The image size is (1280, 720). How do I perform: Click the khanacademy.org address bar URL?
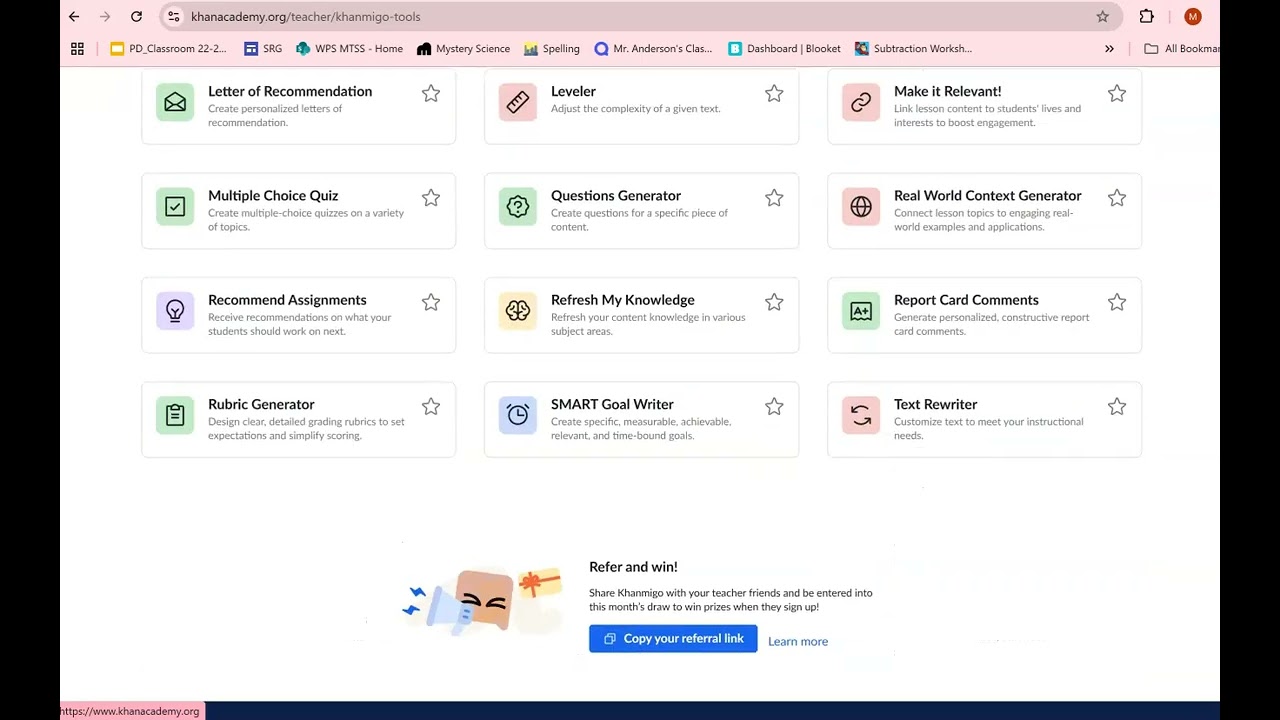305,17
